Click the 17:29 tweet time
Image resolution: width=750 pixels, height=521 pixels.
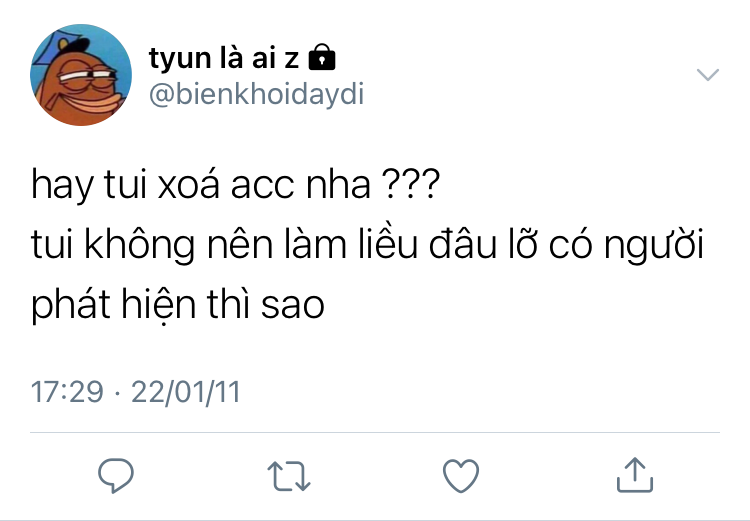[x=67, y=392]
